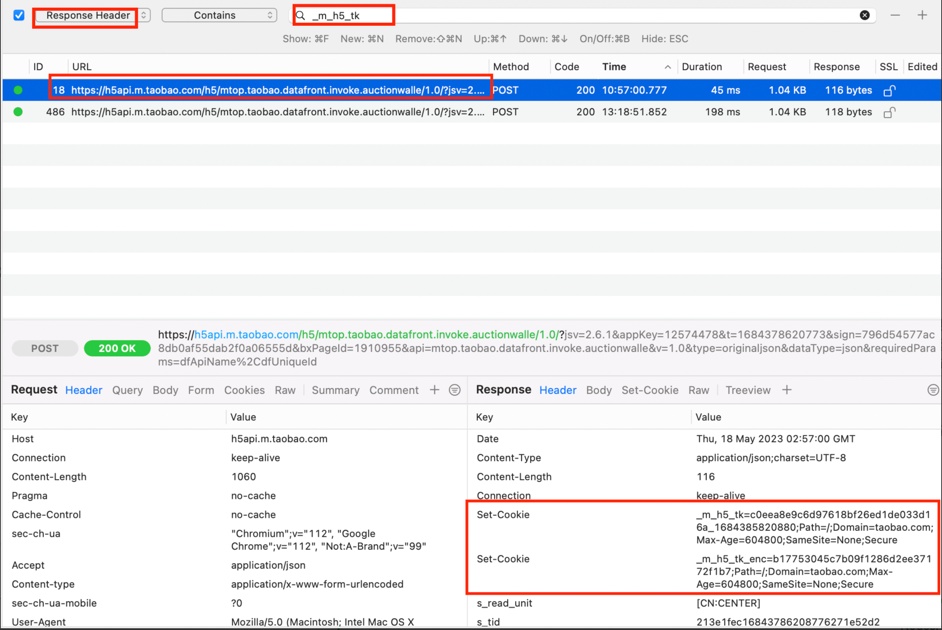Select the sec-ch-ua-mobile header row
The image size is (942, 630).
[234, 603]
